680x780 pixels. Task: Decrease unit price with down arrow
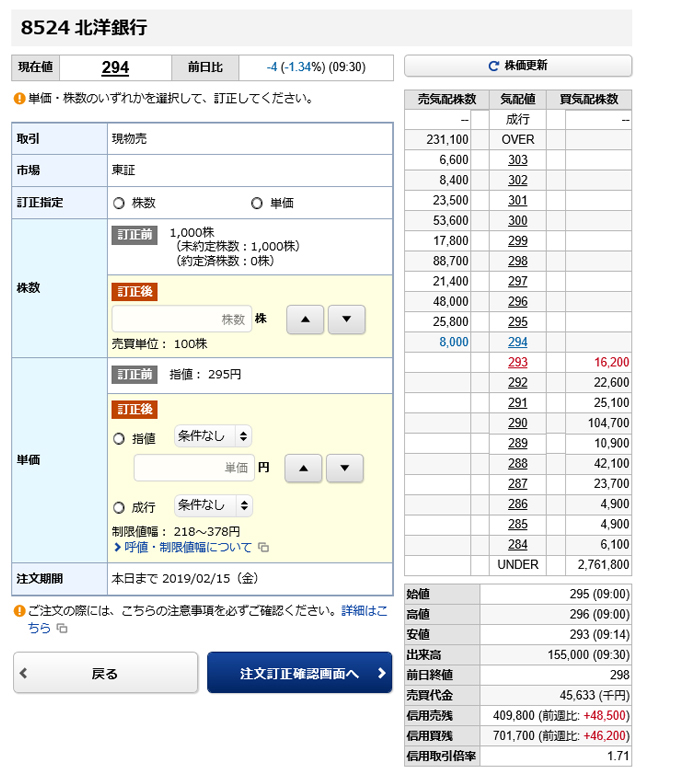(x=345, y=468)
